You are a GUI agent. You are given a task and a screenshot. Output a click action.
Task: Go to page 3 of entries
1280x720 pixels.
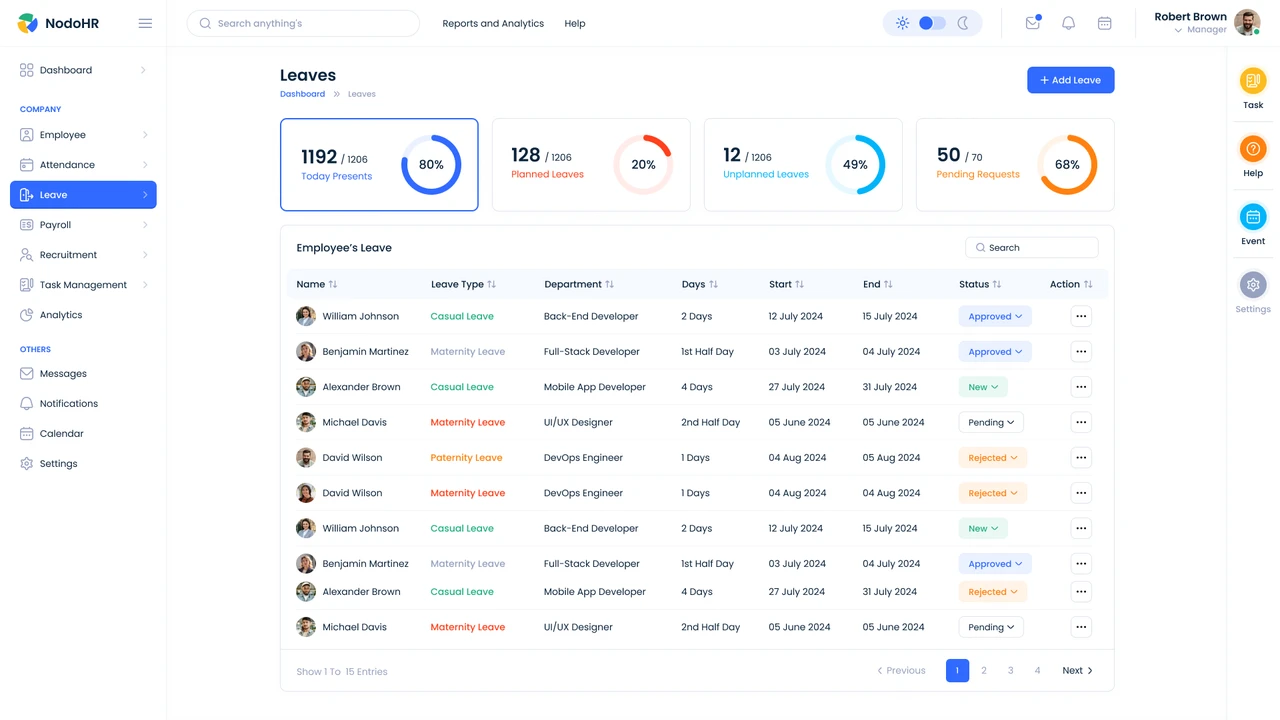[x=1011, y=671]
